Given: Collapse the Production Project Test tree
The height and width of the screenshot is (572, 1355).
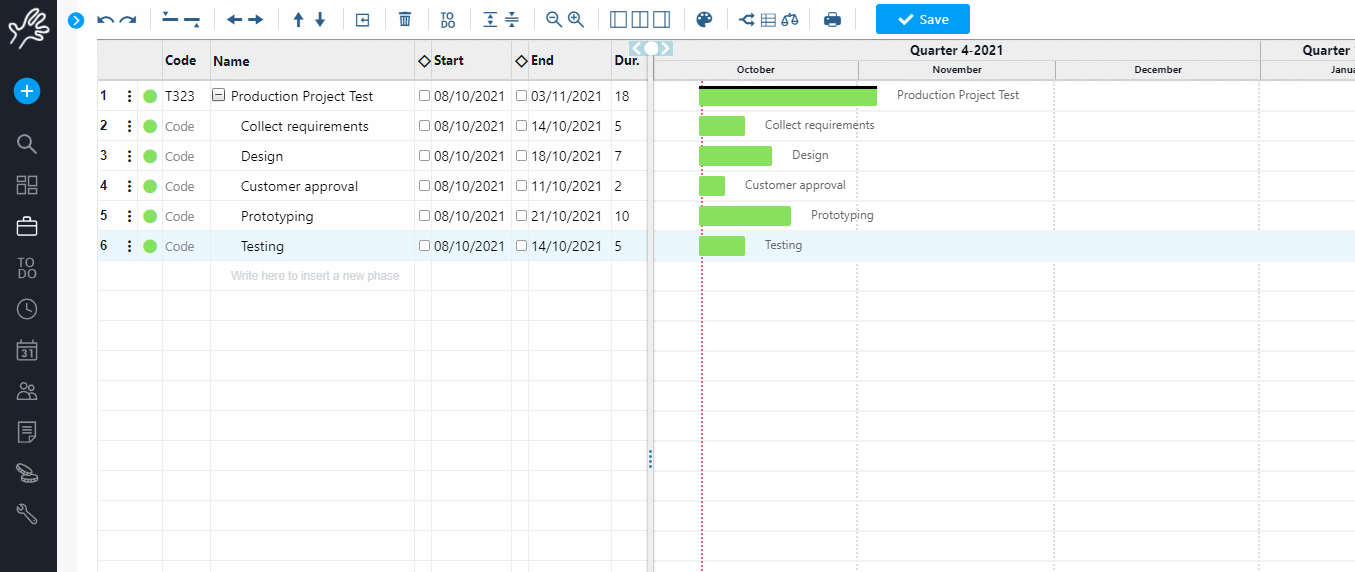Looking at the screenshot, I should click(x=219, y=96).
